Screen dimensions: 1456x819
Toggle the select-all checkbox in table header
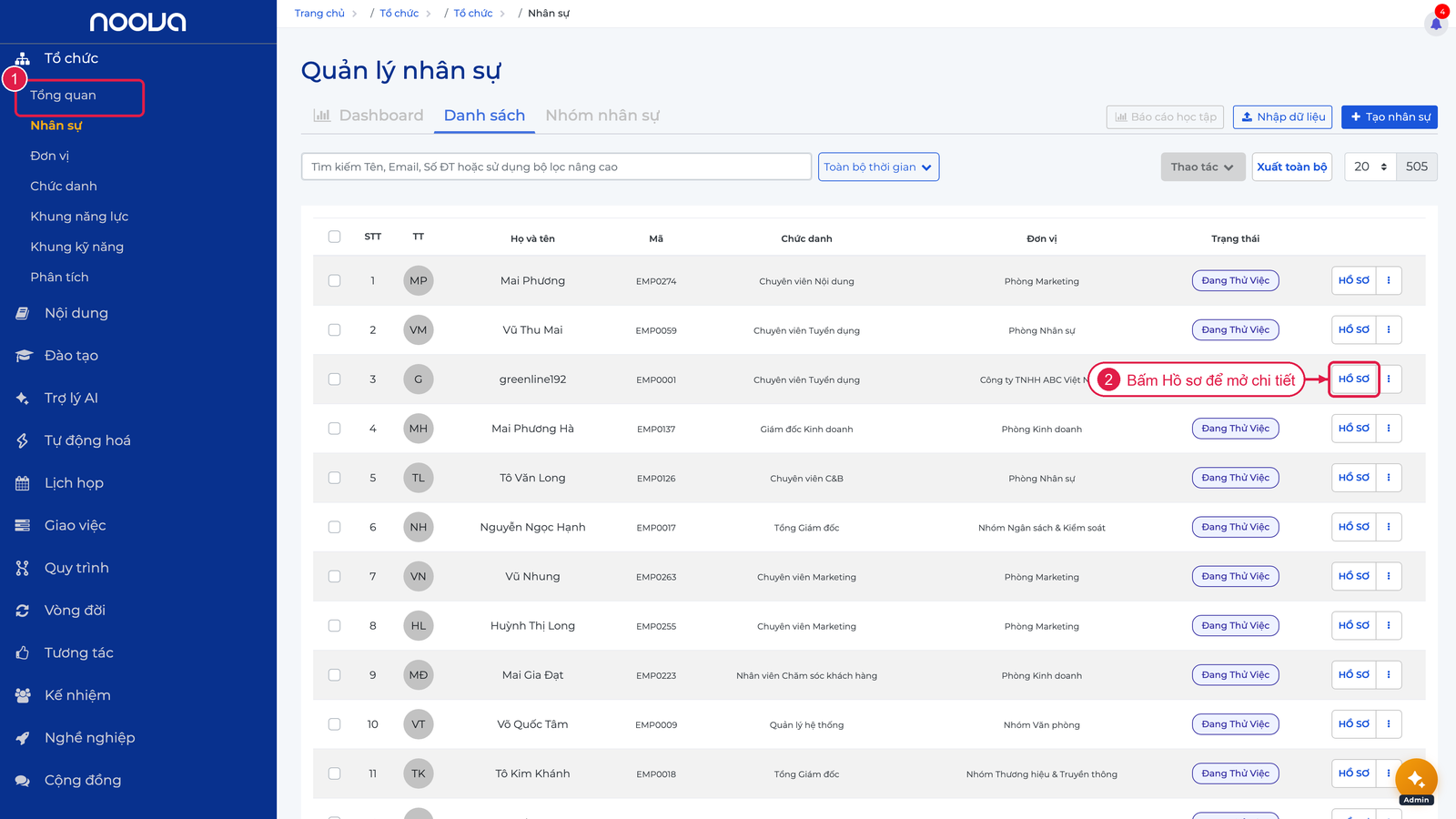[x=334, y=237]
